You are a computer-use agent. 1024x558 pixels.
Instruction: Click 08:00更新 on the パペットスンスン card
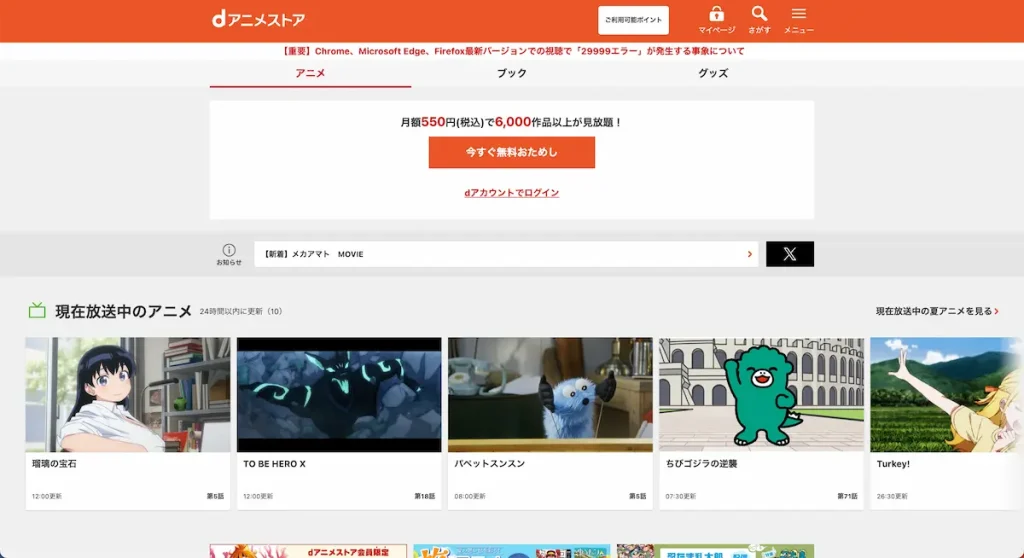tap(470, 497)
